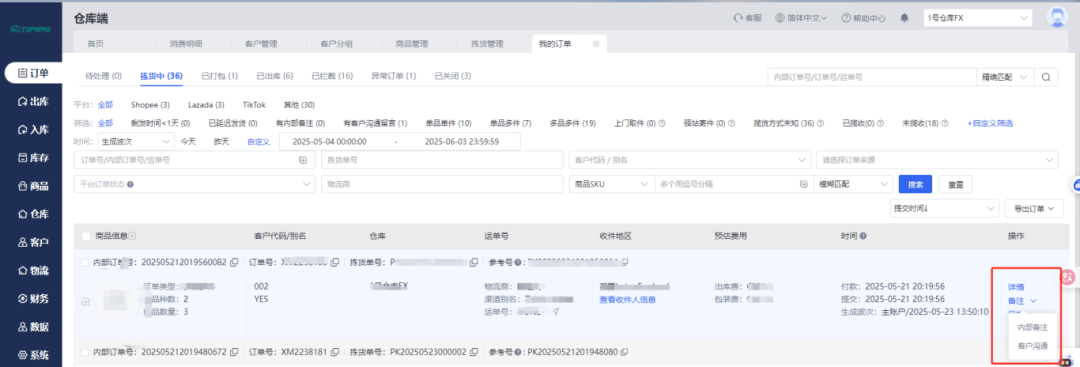Choose 内部备注 from the menu
Viewport: 1080px width, 367px height.
(x=1032, y=328)
